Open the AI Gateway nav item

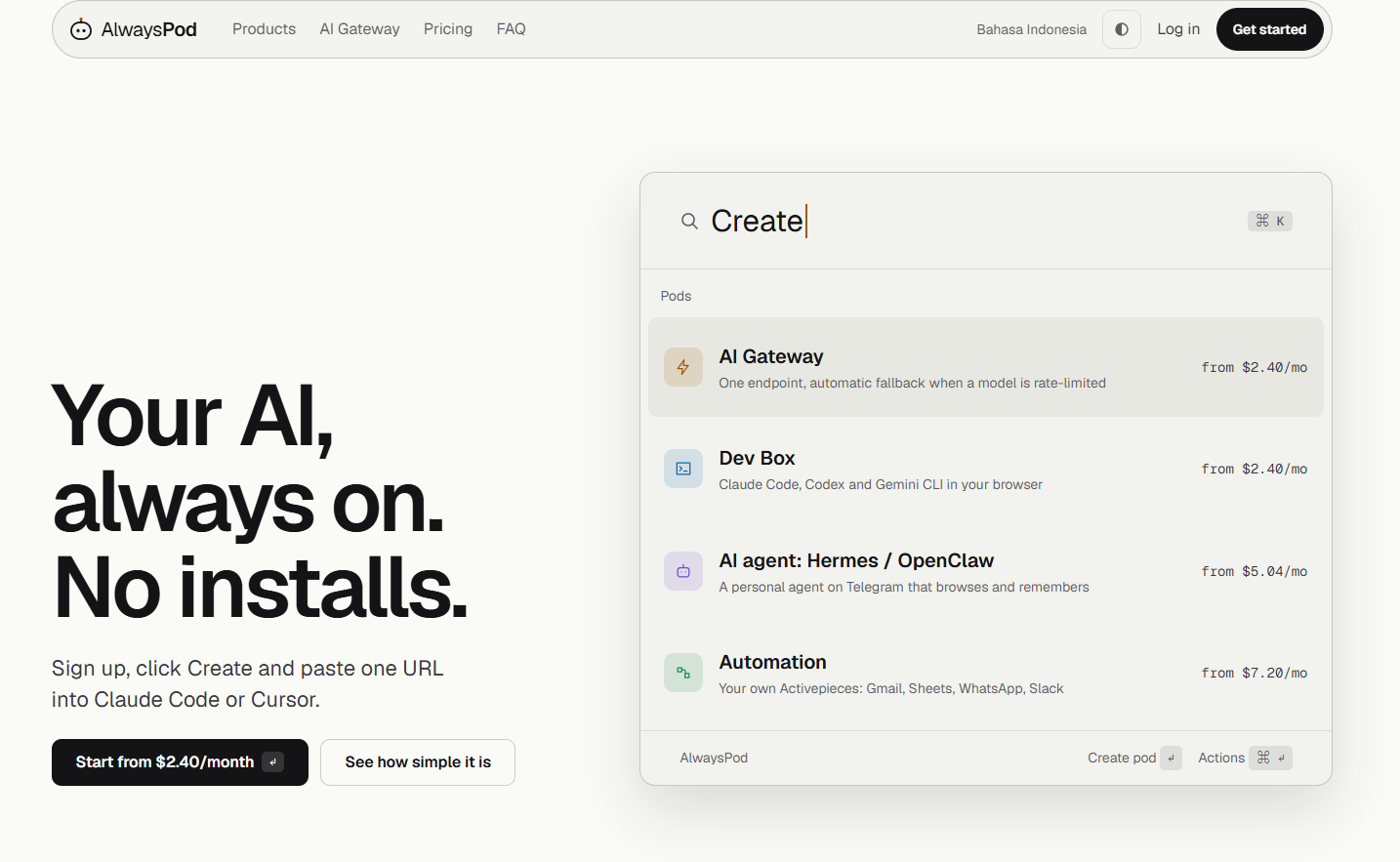coord(360,29)
